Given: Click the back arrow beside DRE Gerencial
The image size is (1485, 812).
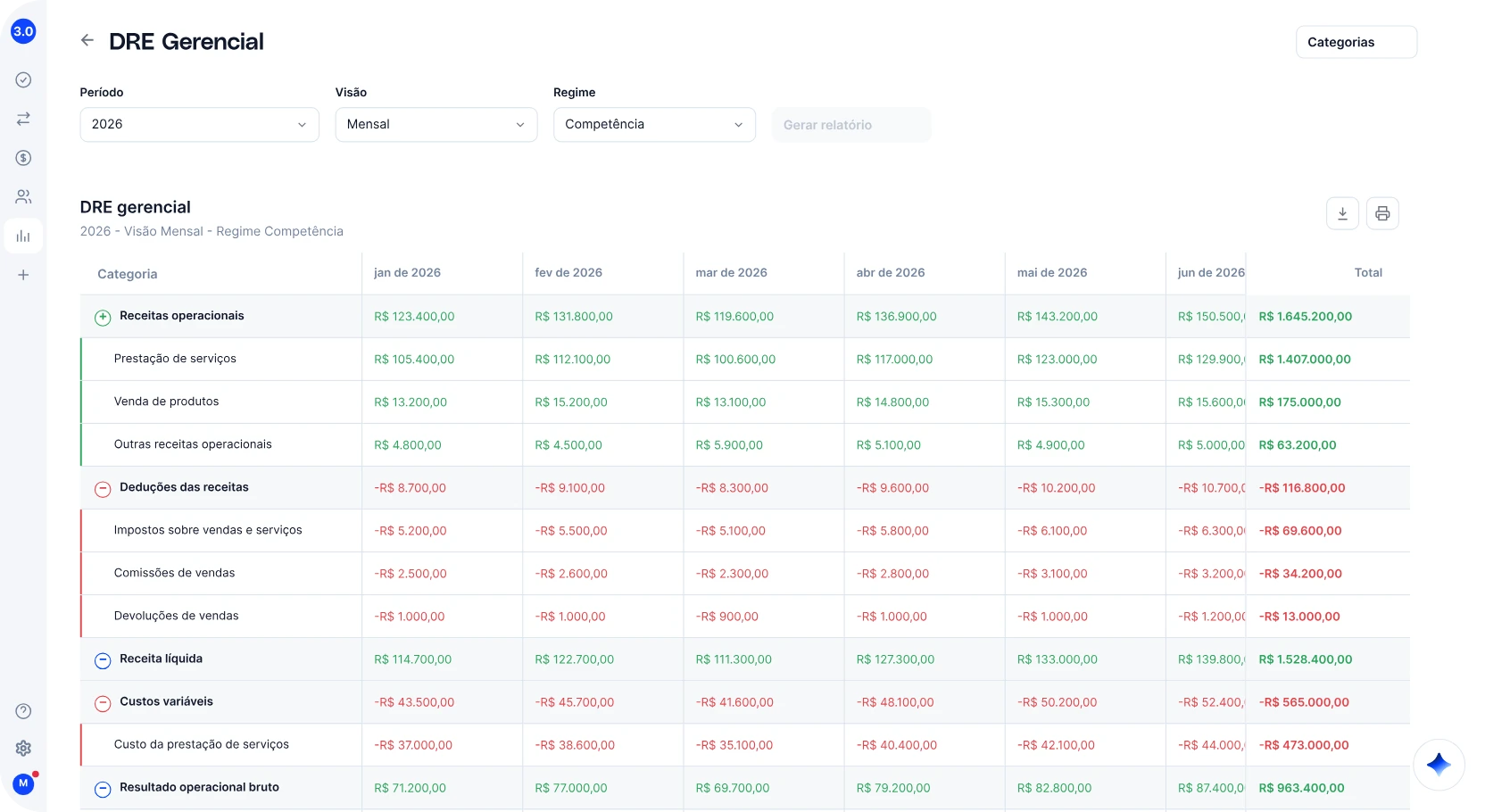Looking at the screenshot, I should 87,40.
